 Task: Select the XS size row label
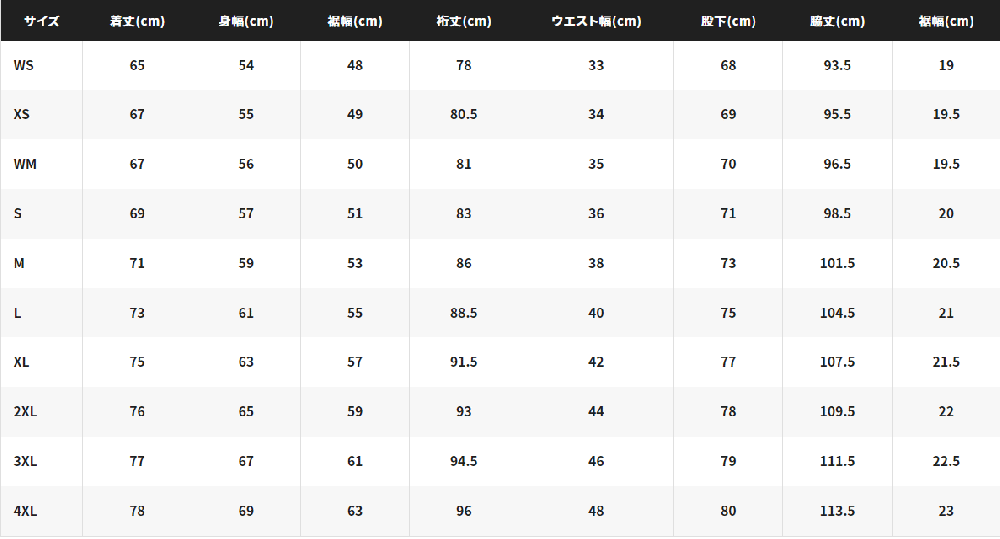pos(22,114)
